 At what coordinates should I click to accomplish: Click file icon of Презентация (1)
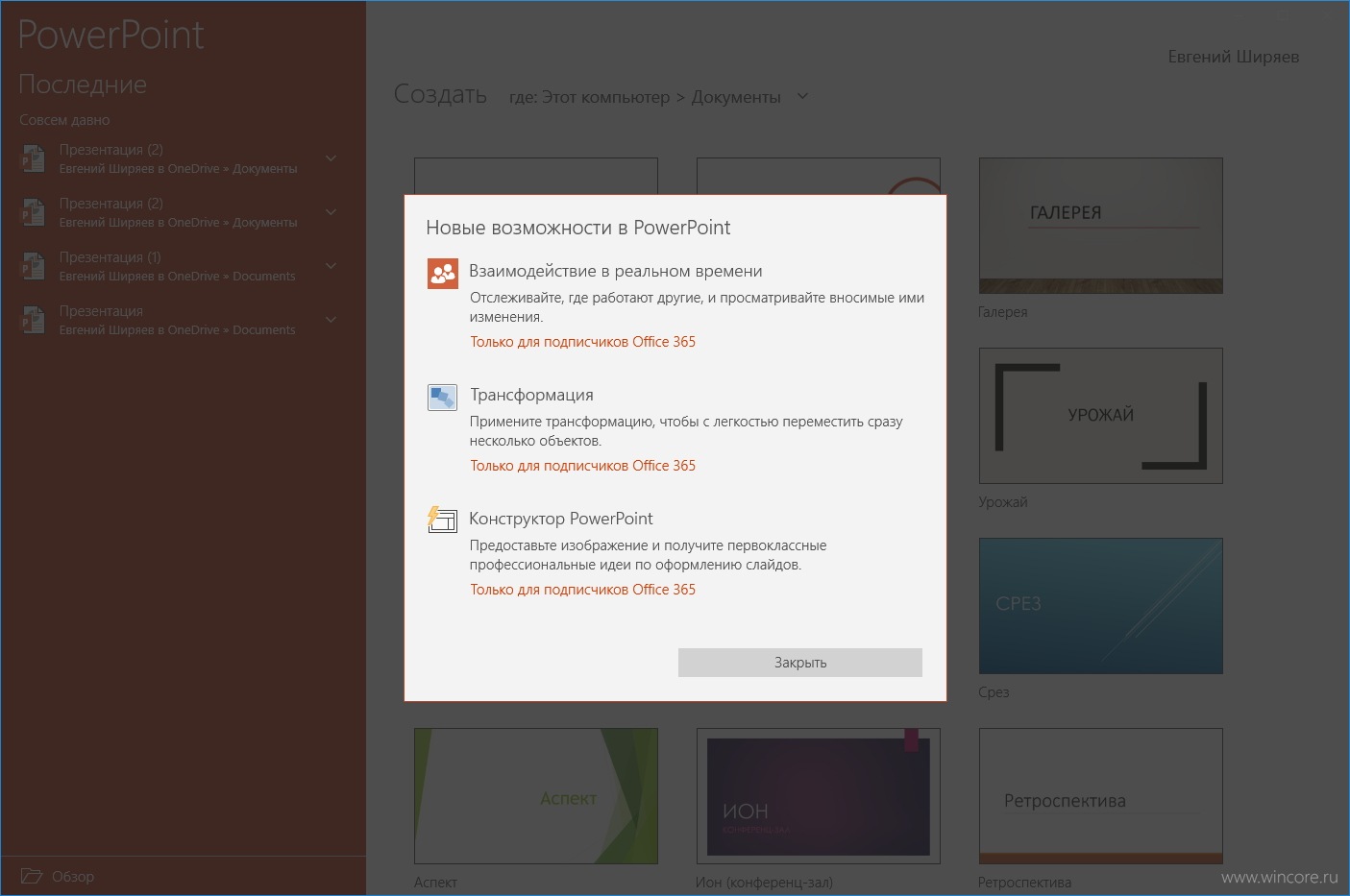[x=34, y=266]
